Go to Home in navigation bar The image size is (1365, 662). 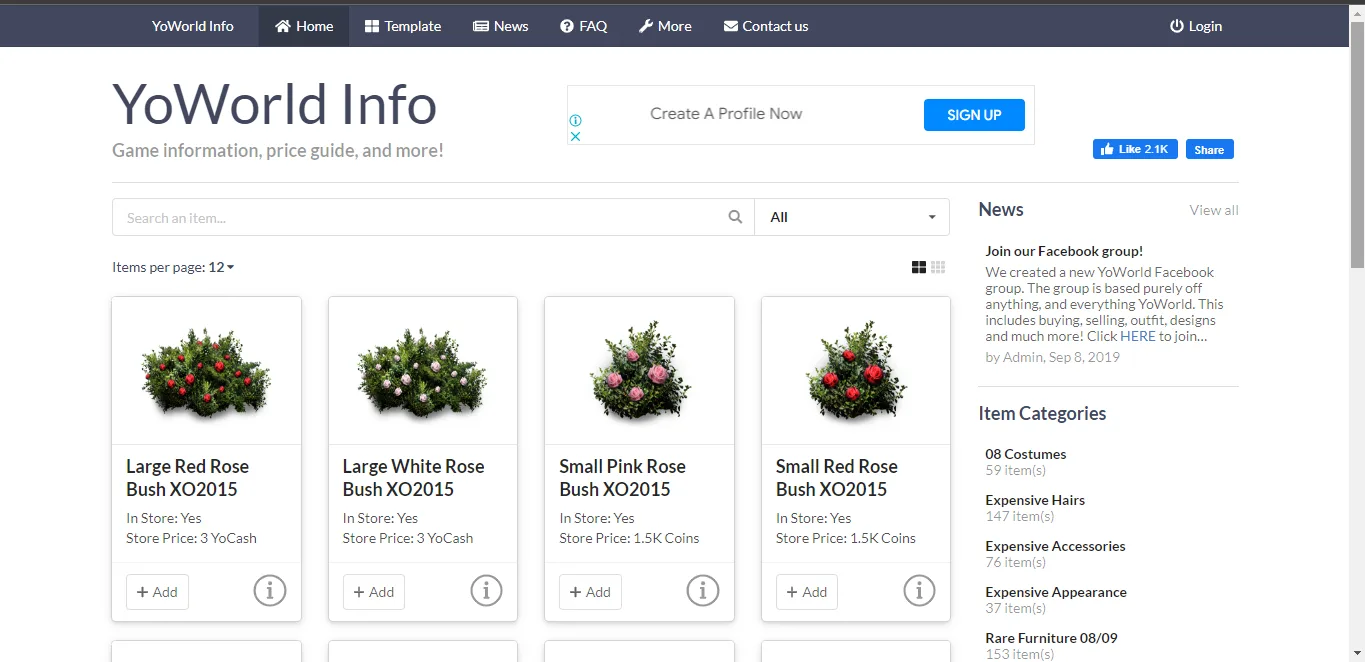click(x=304, y=26)
